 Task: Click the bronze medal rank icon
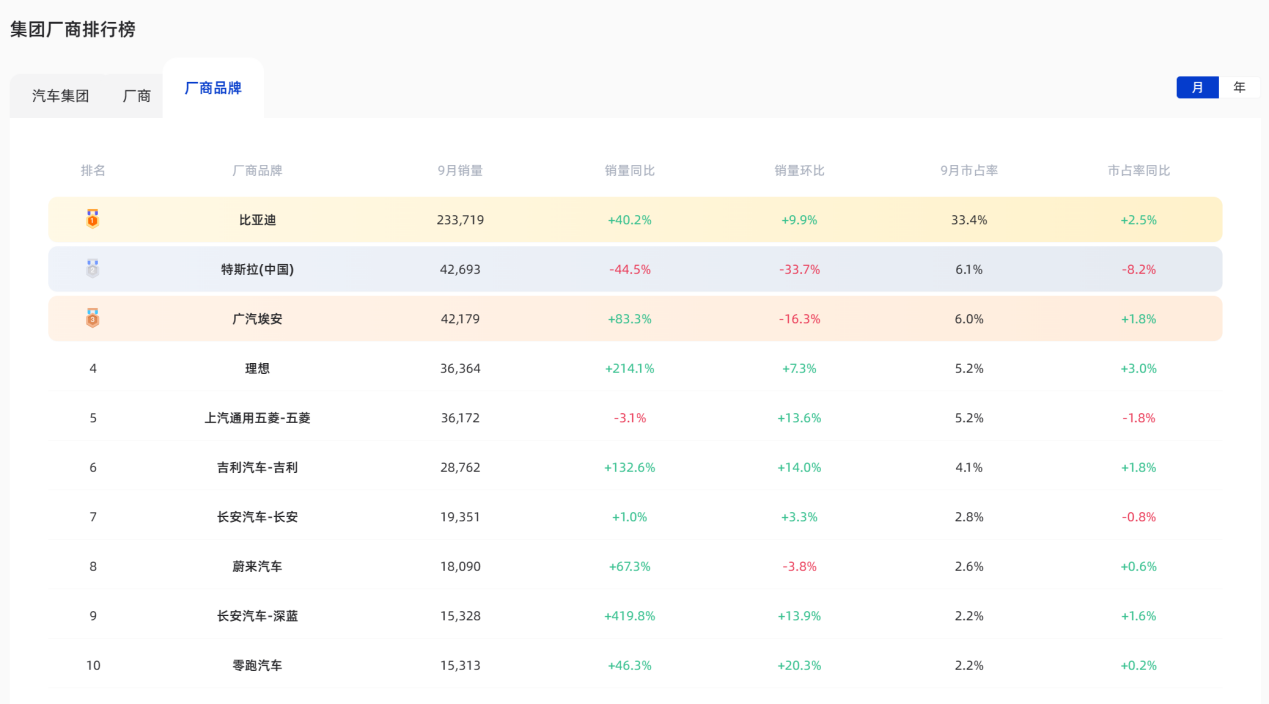(x=93, y=318)
